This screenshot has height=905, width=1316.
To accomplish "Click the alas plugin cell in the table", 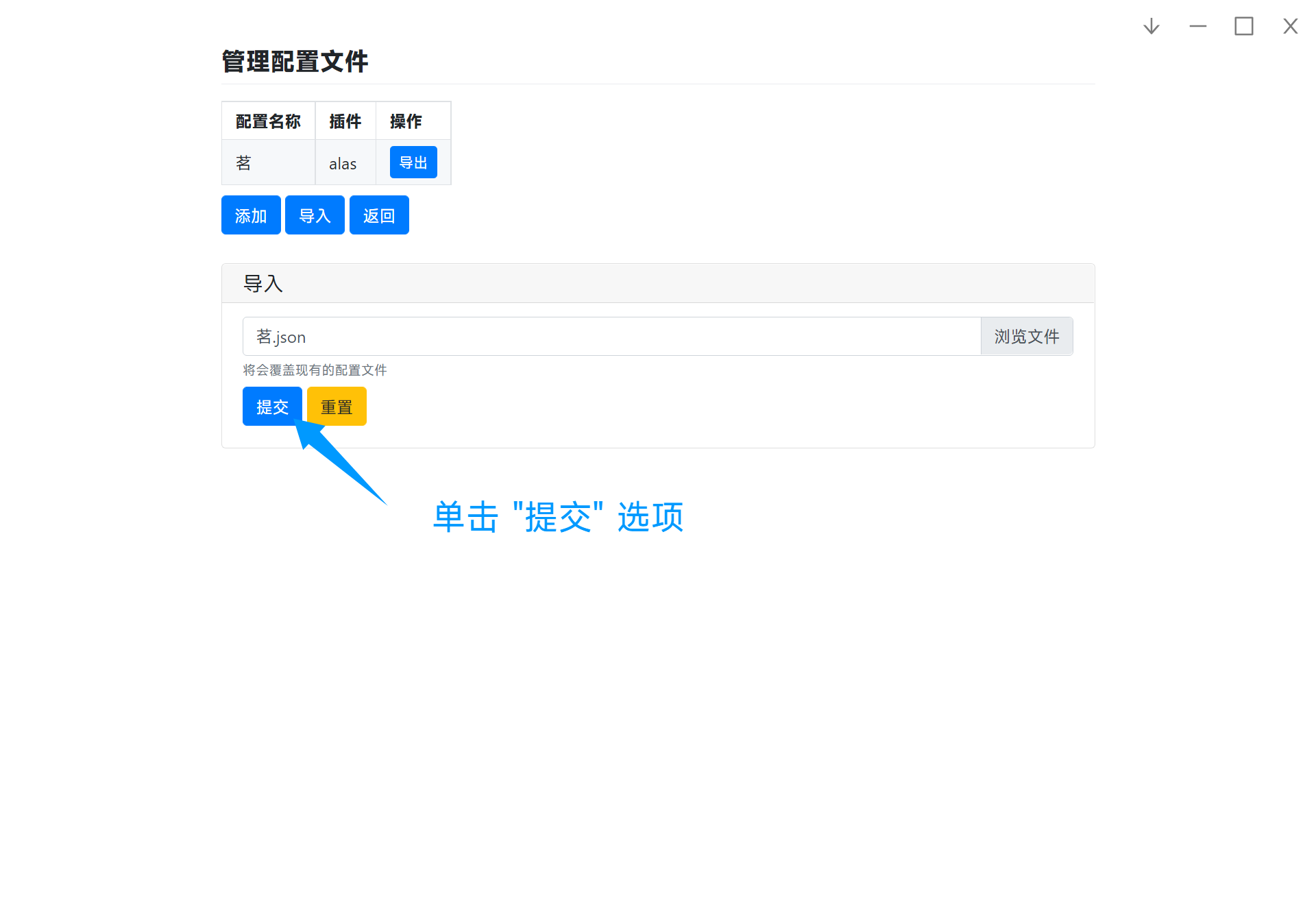I will (343, 162).
